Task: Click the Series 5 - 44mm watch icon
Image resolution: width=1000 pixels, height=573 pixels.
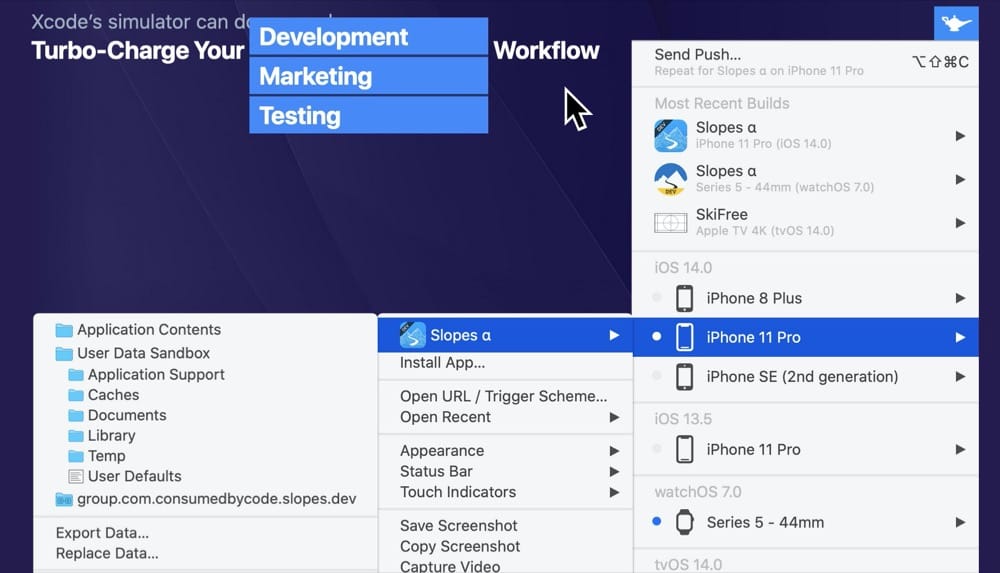Action: tap(684, 522)
